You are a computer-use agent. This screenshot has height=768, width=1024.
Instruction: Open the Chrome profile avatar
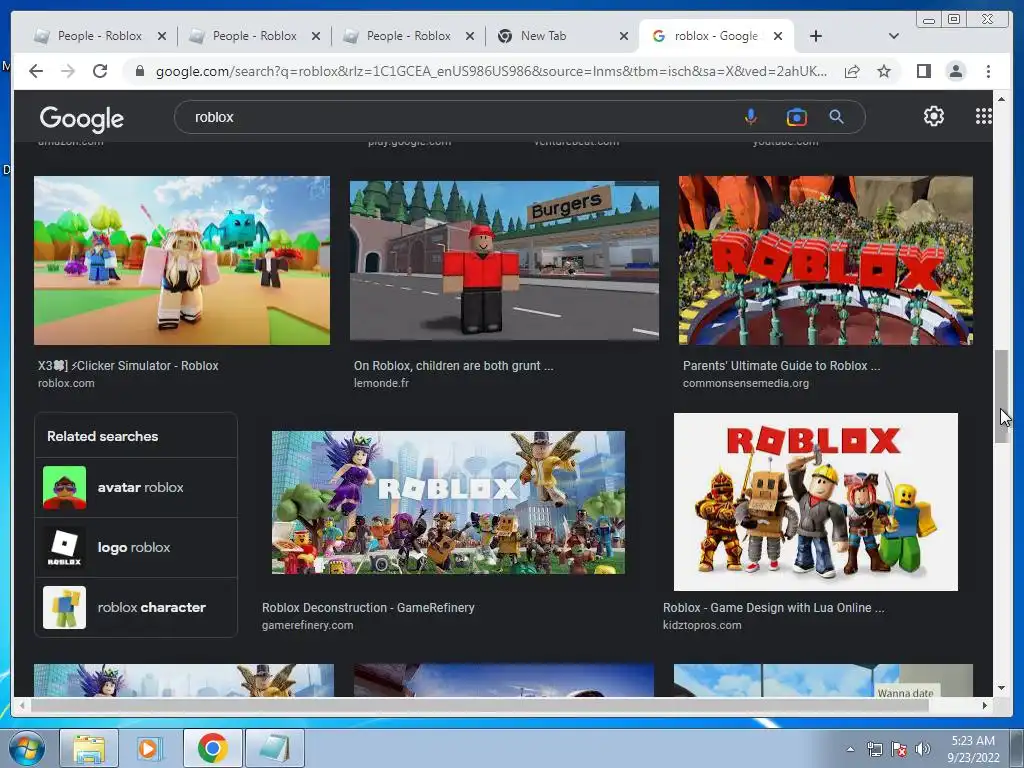pos(955,71)
